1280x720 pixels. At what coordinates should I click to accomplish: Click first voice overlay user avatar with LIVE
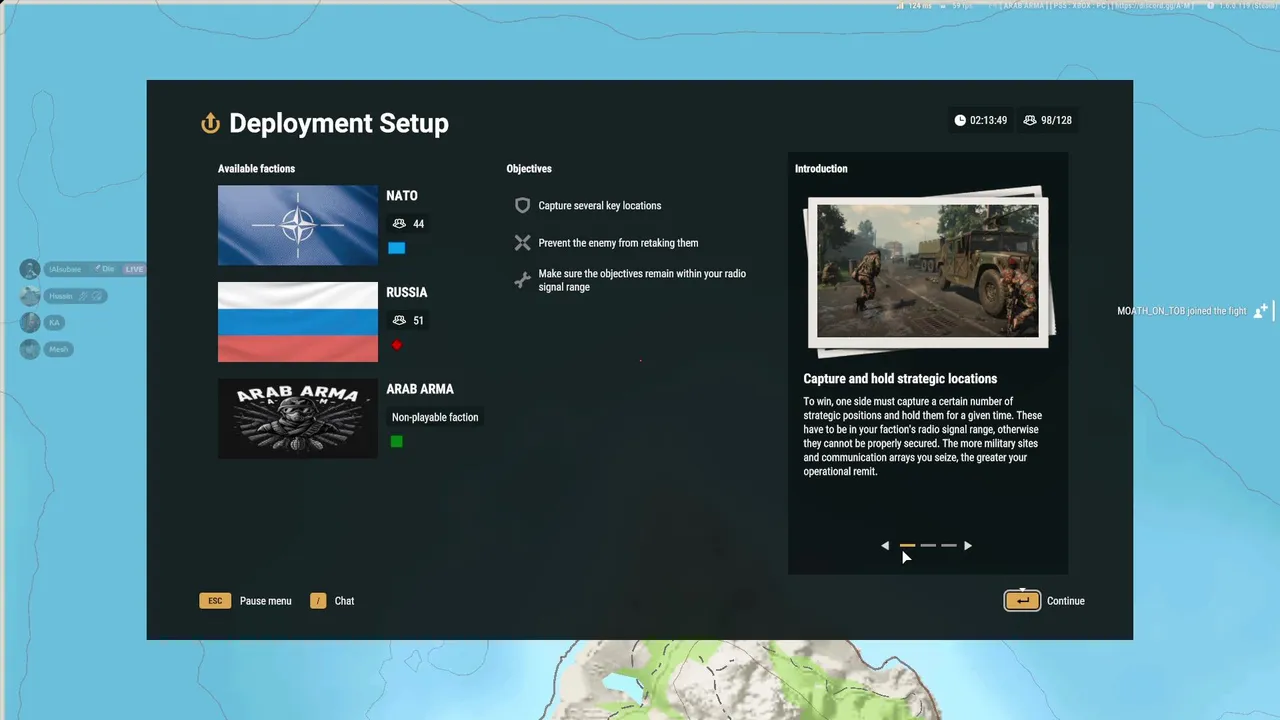[30, 269]
